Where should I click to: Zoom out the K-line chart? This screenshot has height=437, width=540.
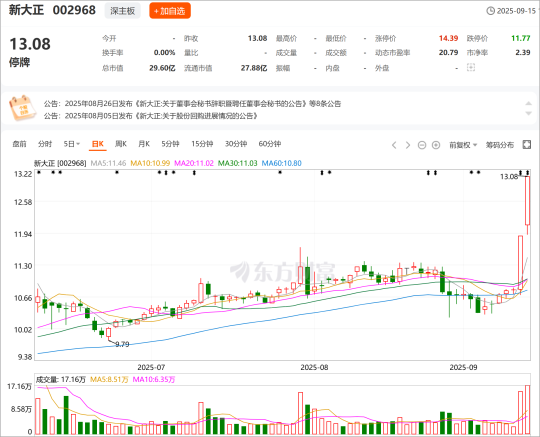422,145
